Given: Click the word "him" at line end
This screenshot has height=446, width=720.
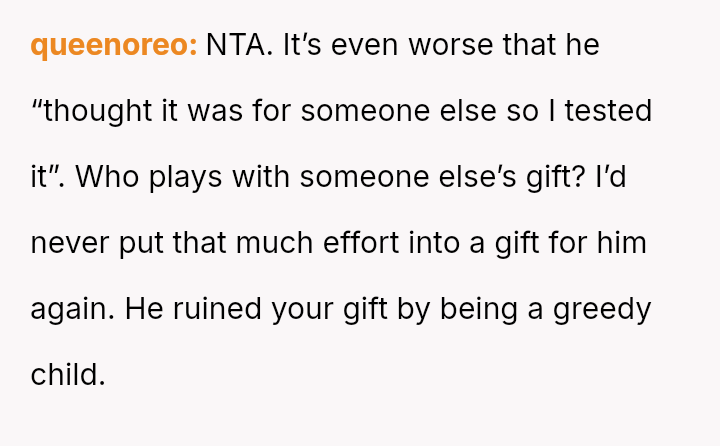Looking at the screenshot, I should pos(622,243).
